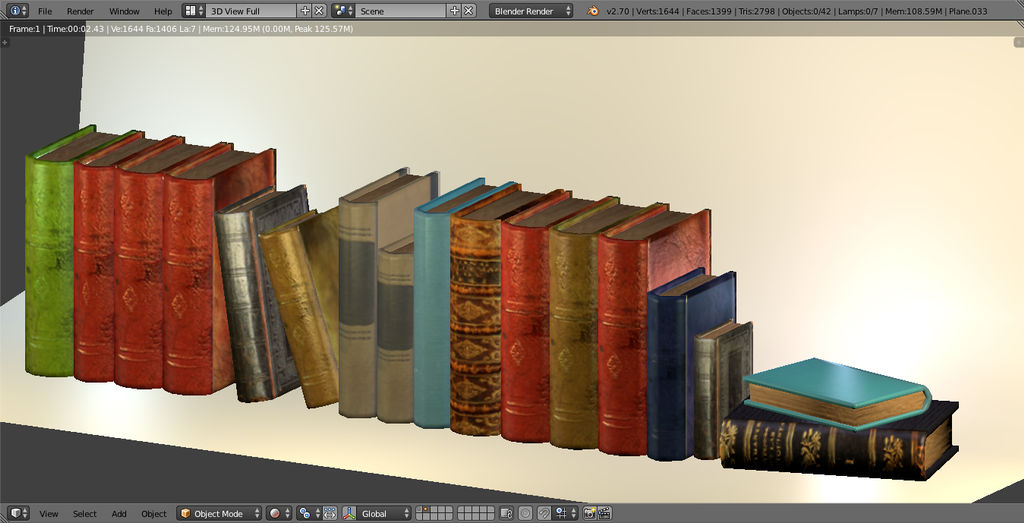
Task: Toggle snap during transform magnet
Action: coord(544,513)
